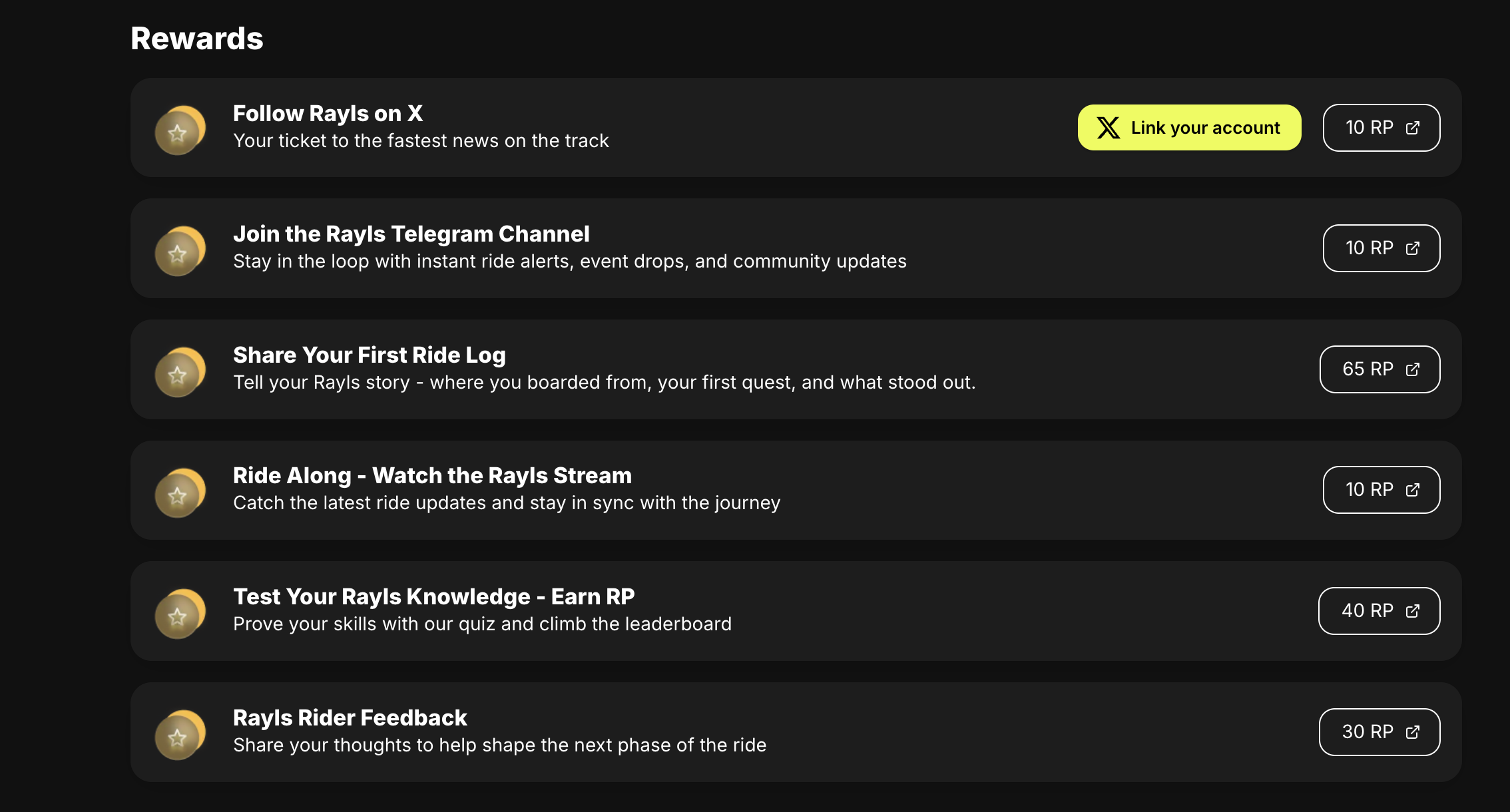Select the Join the Rayls Telegram Channel title
This screenshot has height=812, width=1510.
(411, 234)
